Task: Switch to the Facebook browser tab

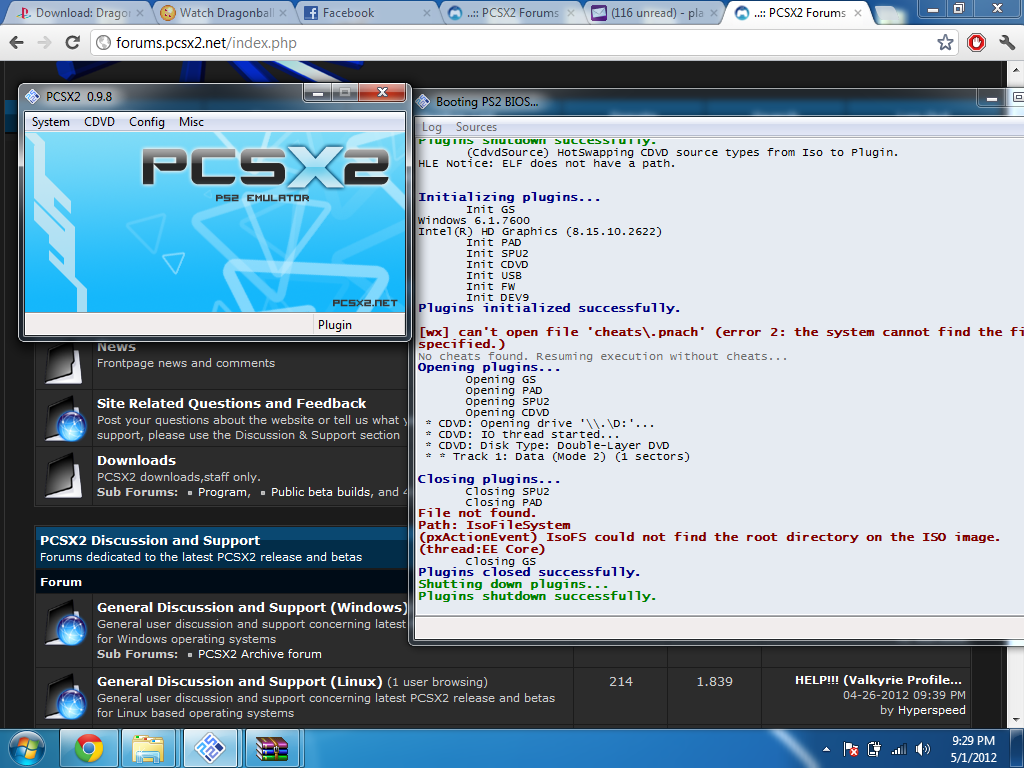Action: coord(367,12)
